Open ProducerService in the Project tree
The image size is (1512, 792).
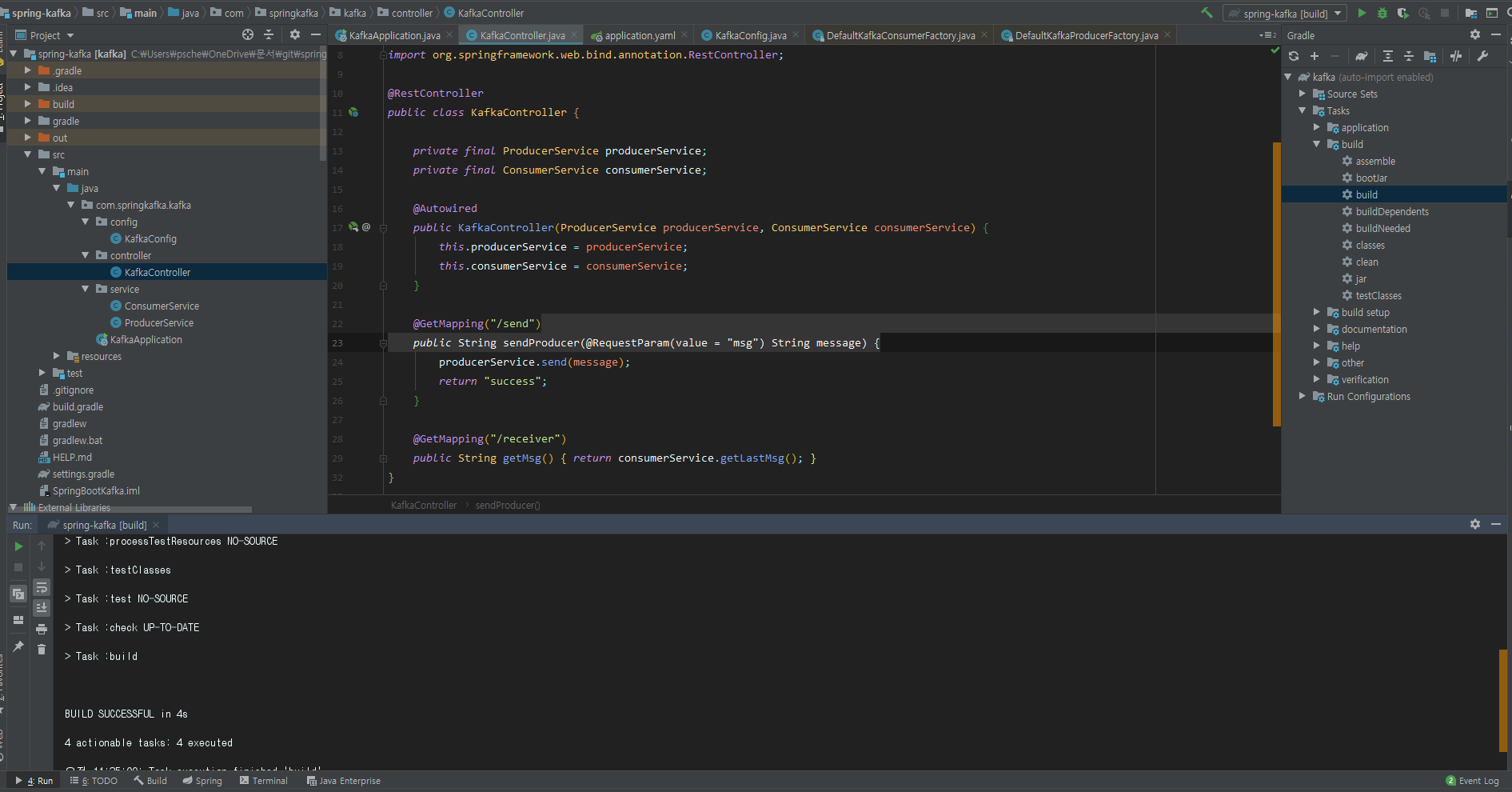pyautogui.click(x=158, y=322)
